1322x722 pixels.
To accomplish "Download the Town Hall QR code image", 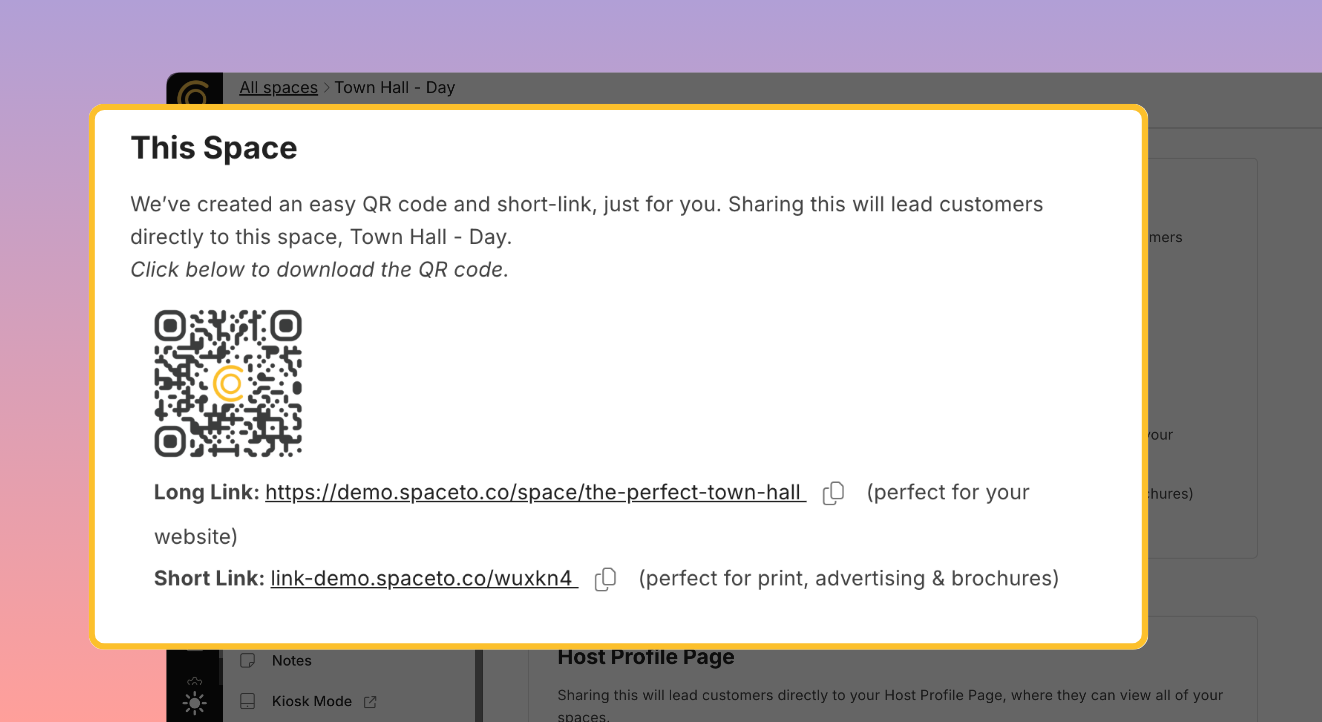I will click(228, 383).
